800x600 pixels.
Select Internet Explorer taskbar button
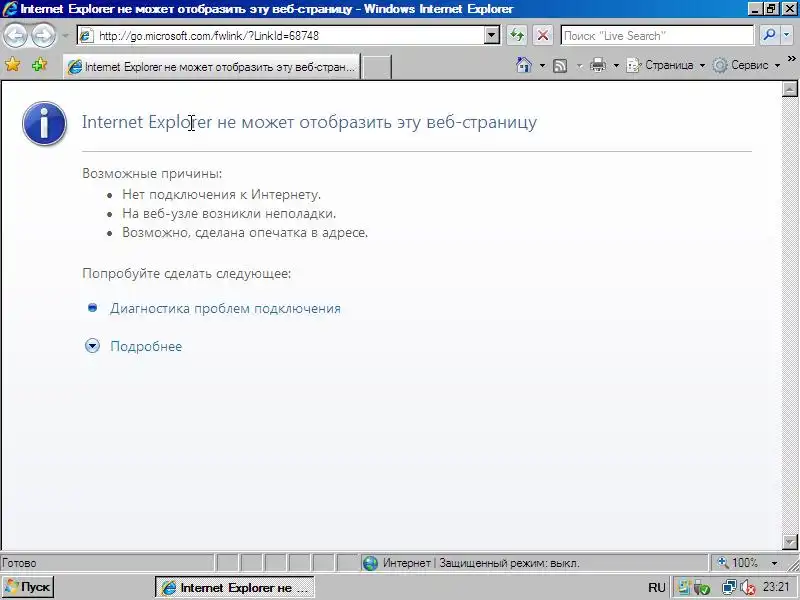[235, 588]
